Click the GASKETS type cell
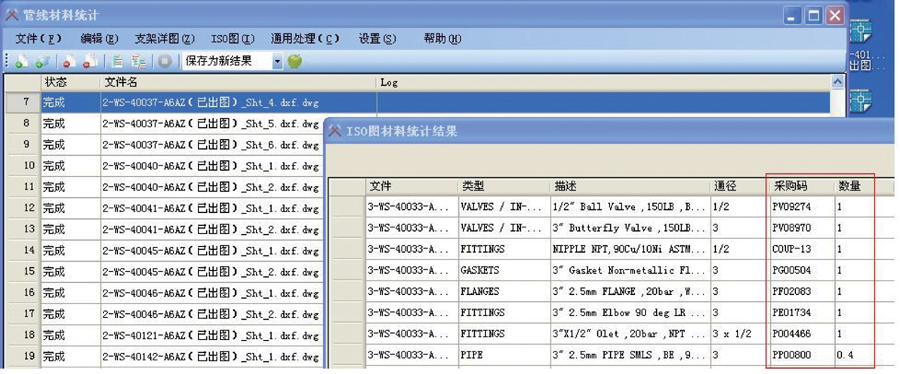Image resolution: width=900 pixels, height=374 pixels. pyautogui.click(x=480, y=270)
